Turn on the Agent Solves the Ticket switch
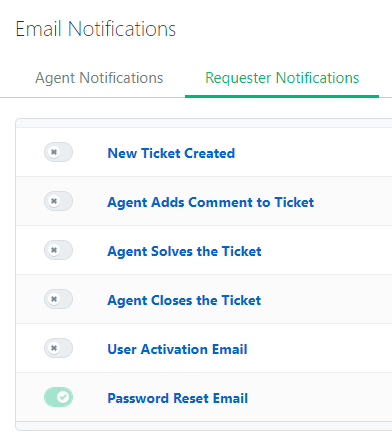392x446 pixels. (58, 250)
